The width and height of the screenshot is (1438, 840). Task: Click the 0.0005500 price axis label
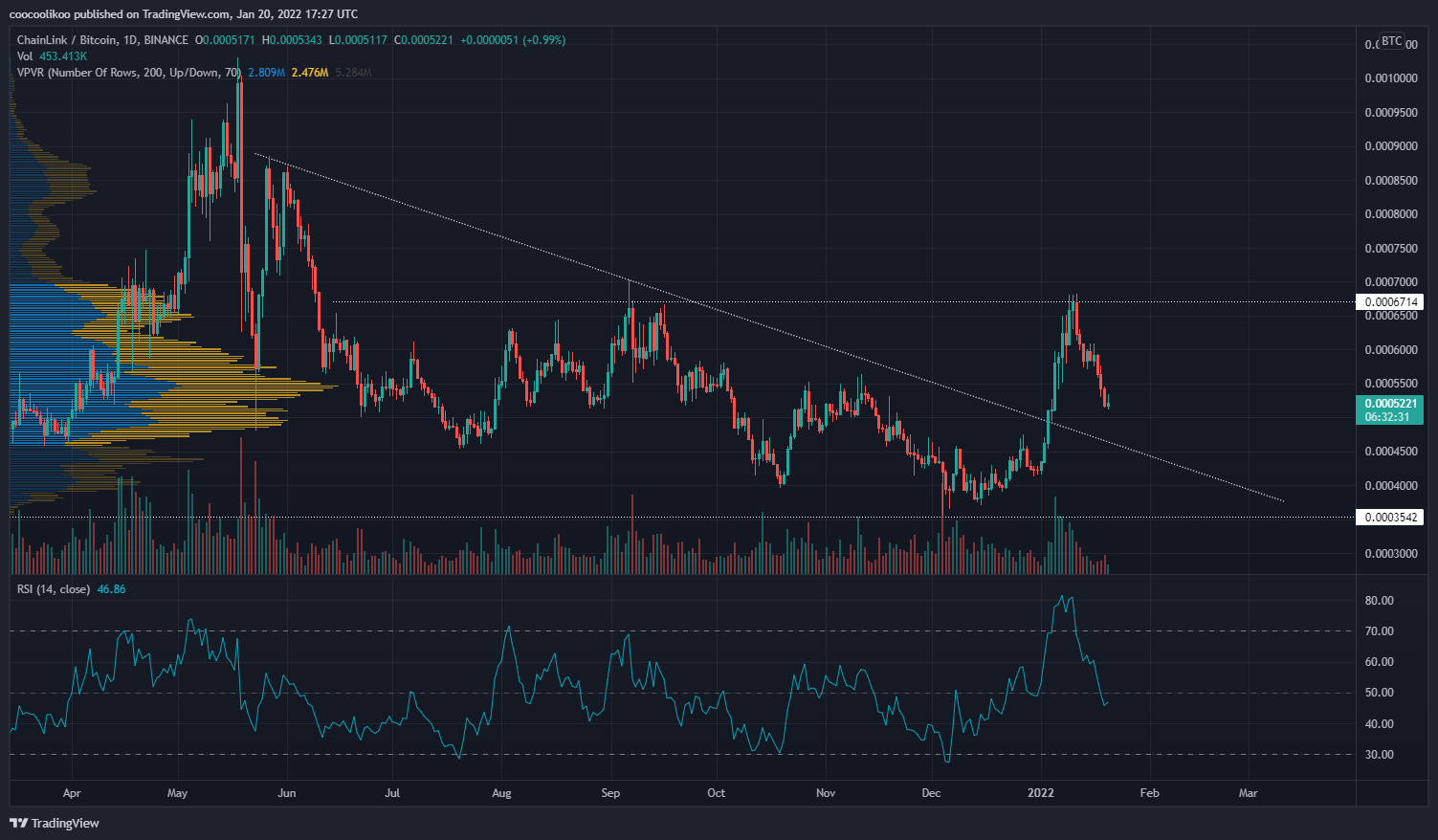click(x=1391, y=384)
